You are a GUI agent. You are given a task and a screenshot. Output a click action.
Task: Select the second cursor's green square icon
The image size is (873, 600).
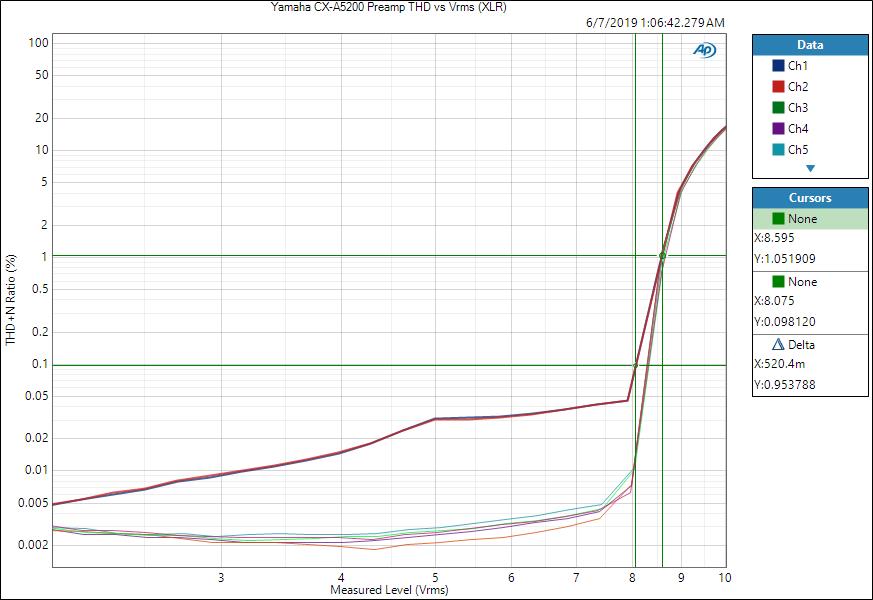point(778,282)
